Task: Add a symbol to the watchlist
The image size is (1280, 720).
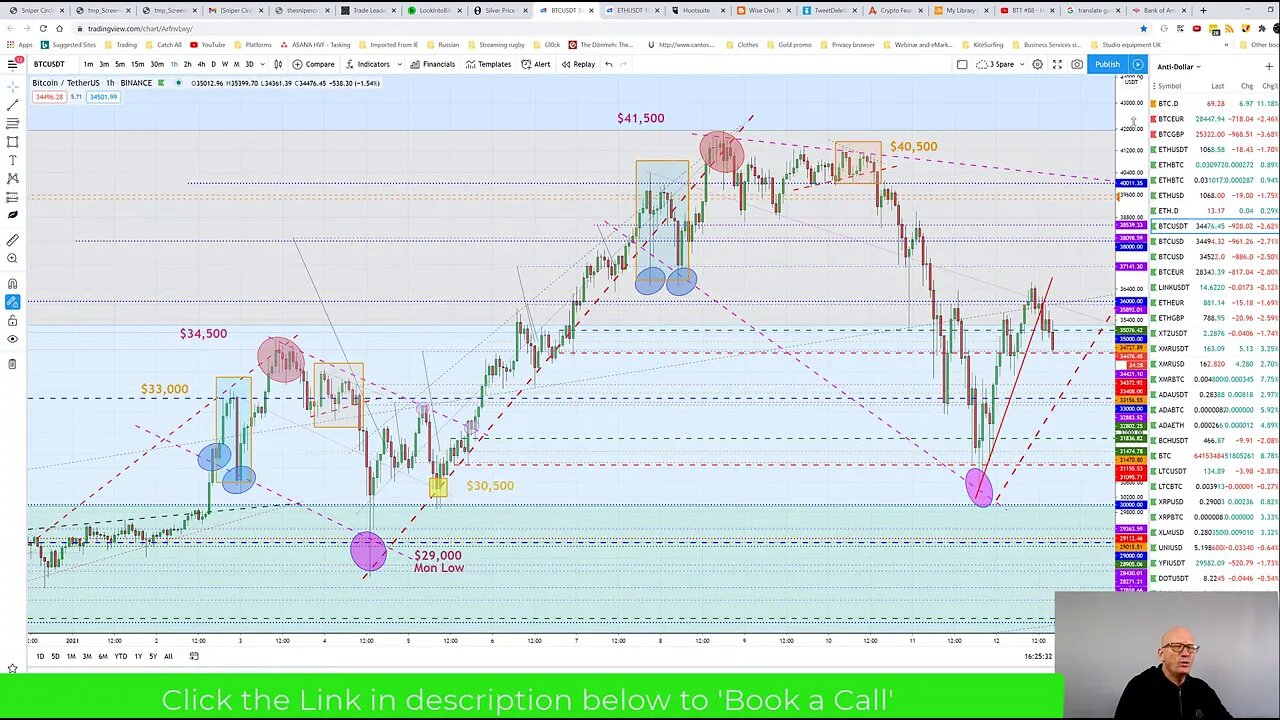Action: [x=1269, y=66]
